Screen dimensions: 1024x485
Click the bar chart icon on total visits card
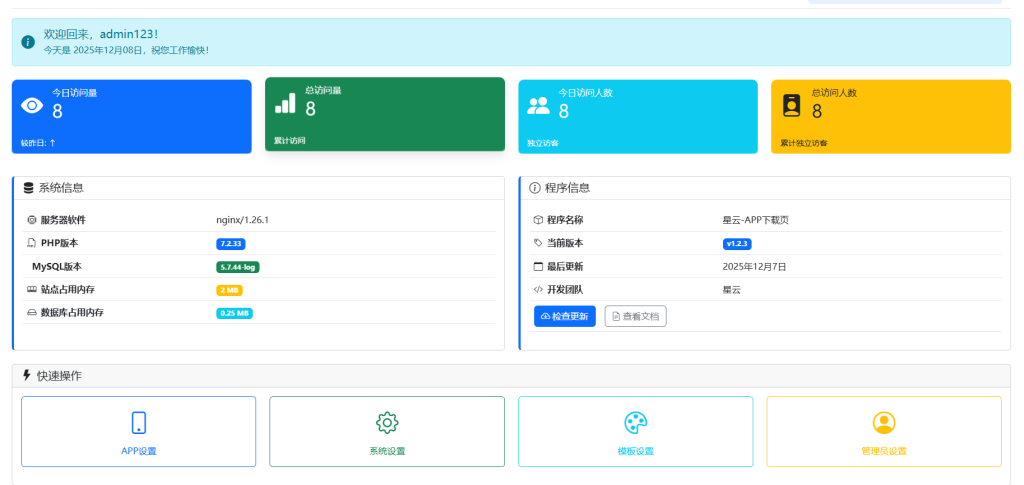click(x=286, y=103)
